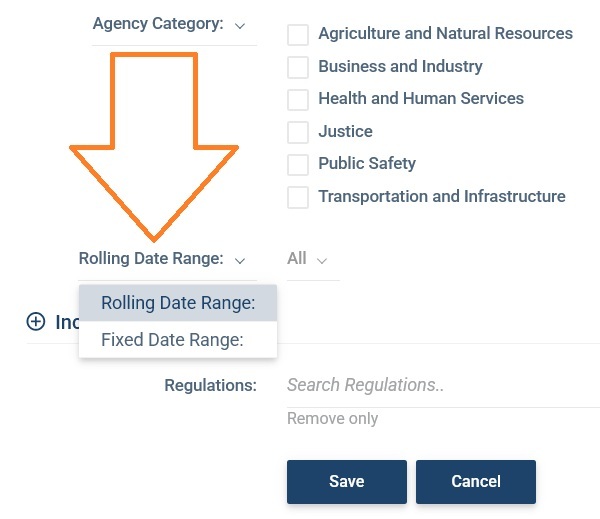Click the Rolling Date Range dropdown header
The height and width of the screenshot is (519, 600).
tap(162, 259)
